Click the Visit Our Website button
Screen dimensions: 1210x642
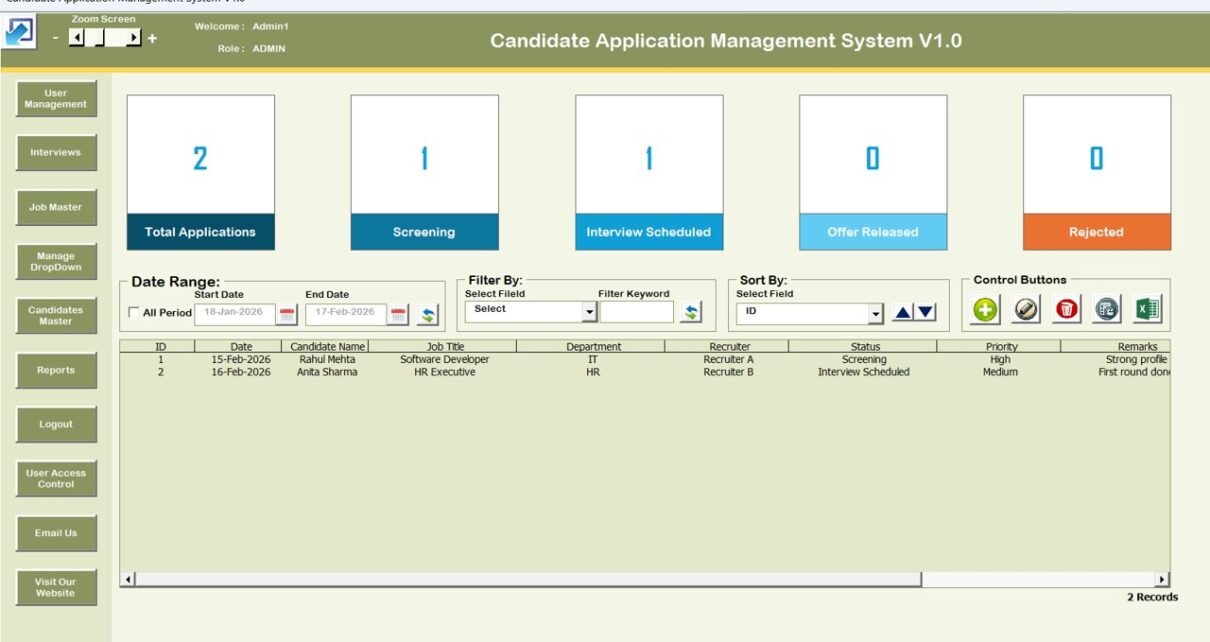[x=56, y=587]
